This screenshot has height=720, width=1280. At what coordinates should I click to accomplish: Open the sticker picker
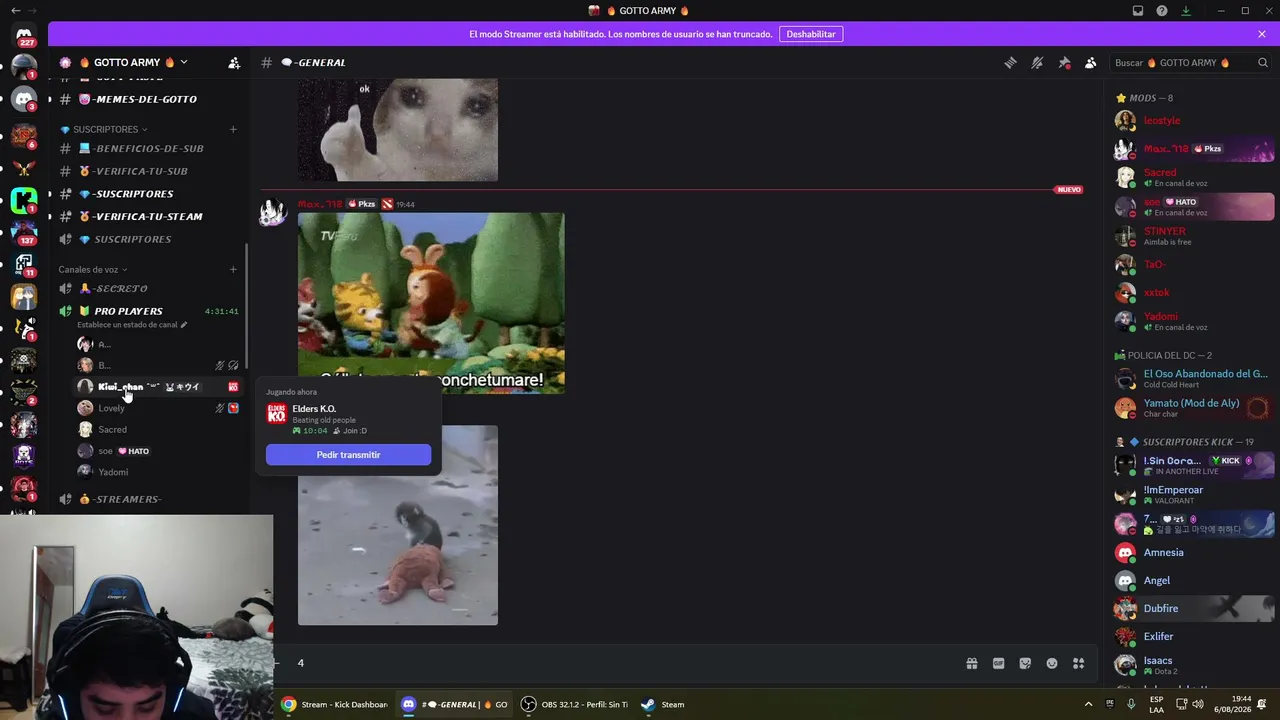pyautogui.click(x=1025, y=663)
